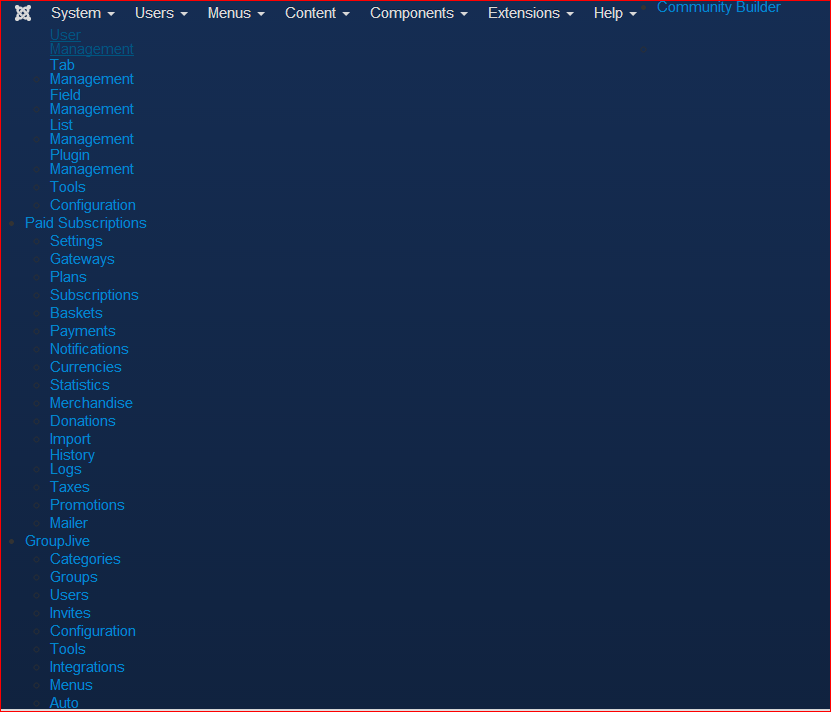The image size is (831, 712).
Task: Open Configuration listed above Paid Subscriptions
Action: (x=93, y=205)
